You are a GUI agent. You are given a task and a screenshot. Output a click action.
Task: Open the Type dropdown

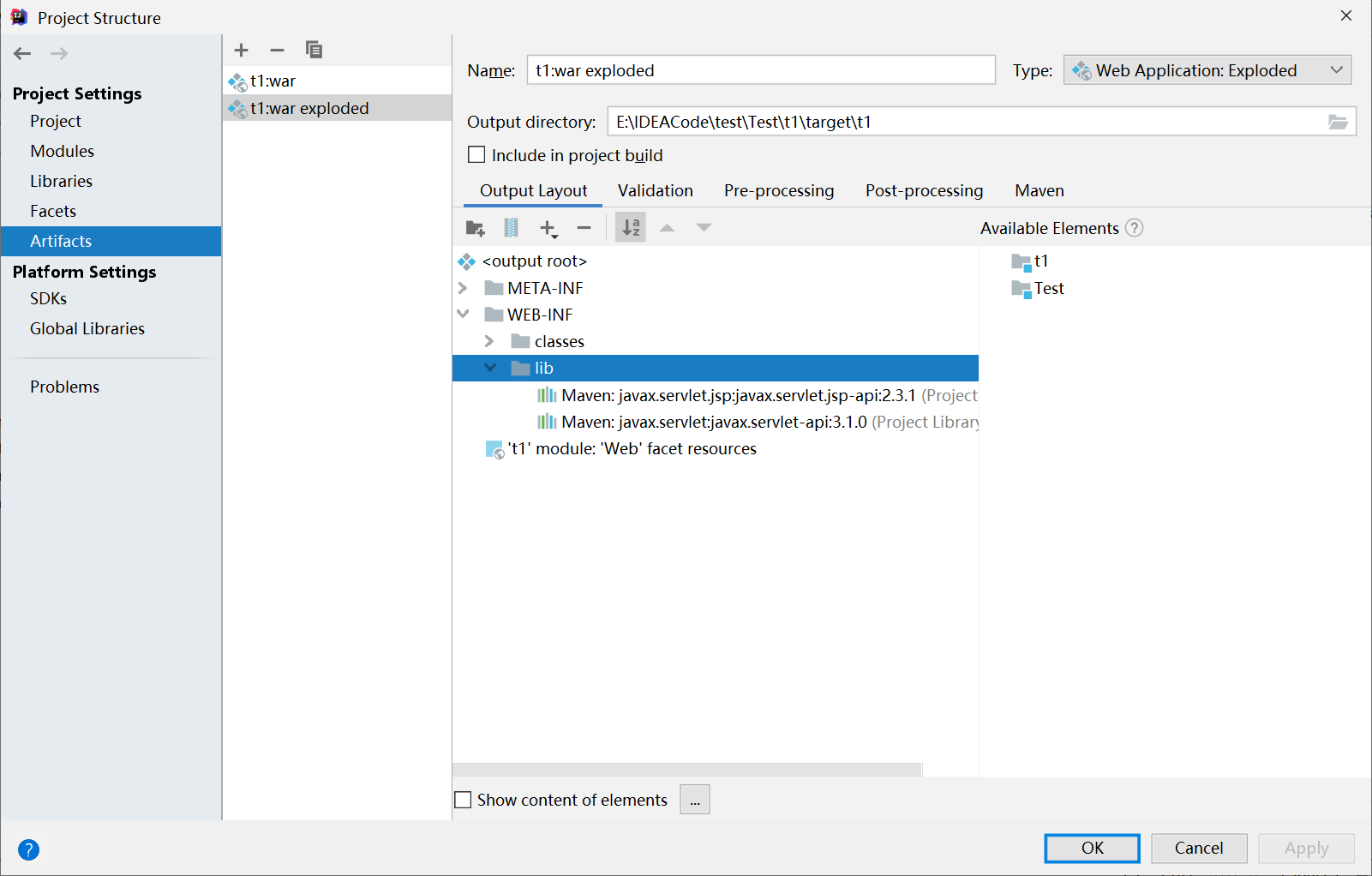(1207, 70)
